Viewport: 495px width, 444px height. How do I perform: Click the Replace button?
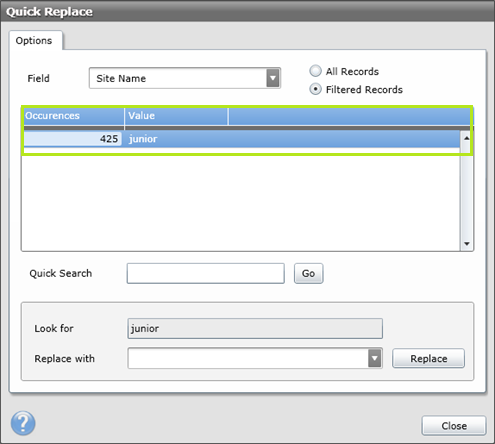tap(428, 358)
